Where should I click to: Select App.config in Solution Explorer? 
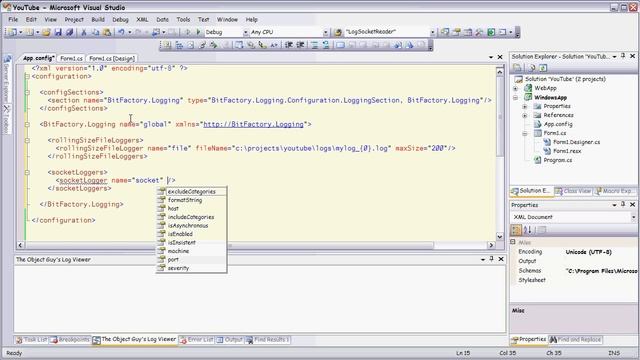(558, 124)
